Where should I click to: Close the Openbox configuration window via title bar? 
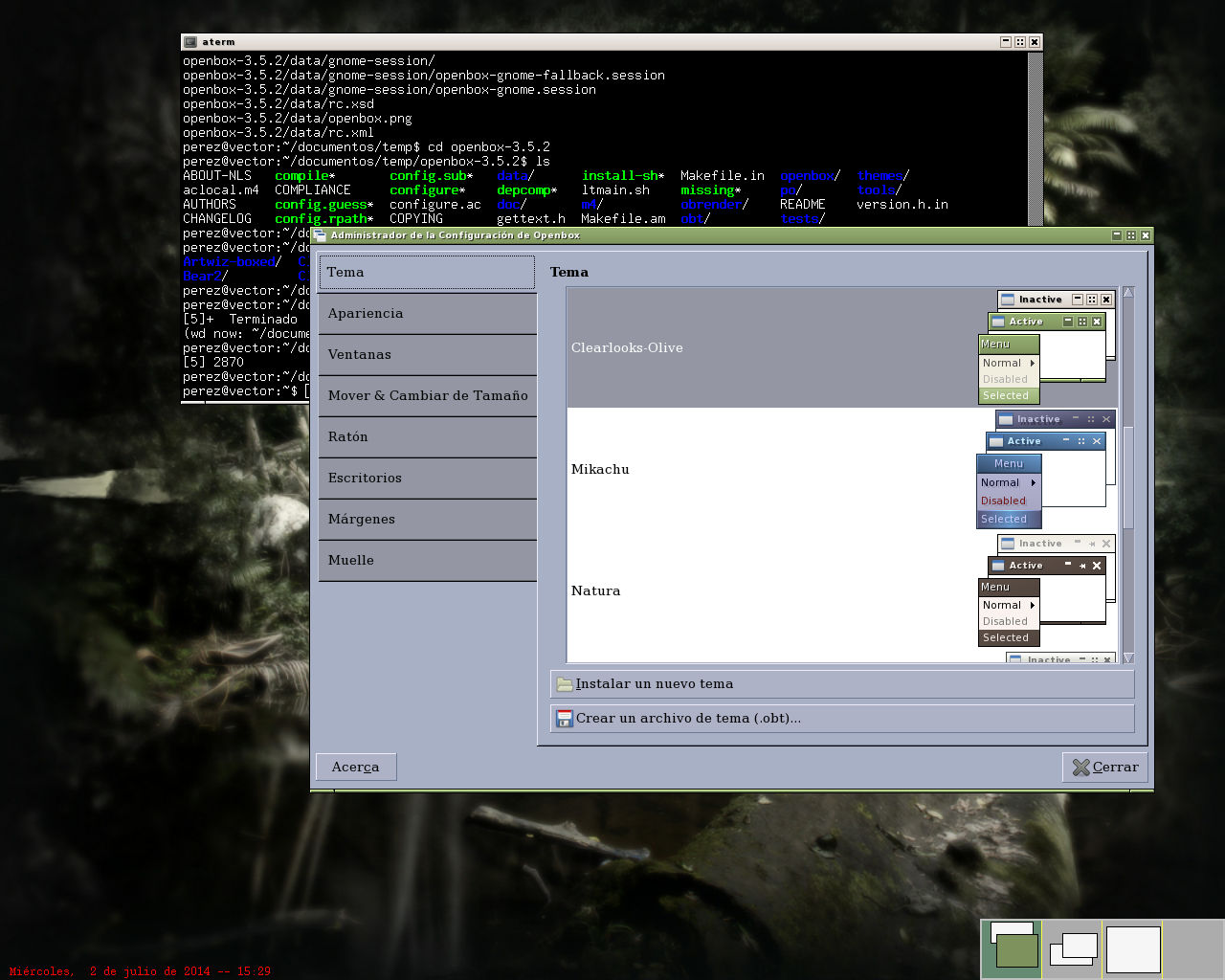click(x=1146, y=235)
